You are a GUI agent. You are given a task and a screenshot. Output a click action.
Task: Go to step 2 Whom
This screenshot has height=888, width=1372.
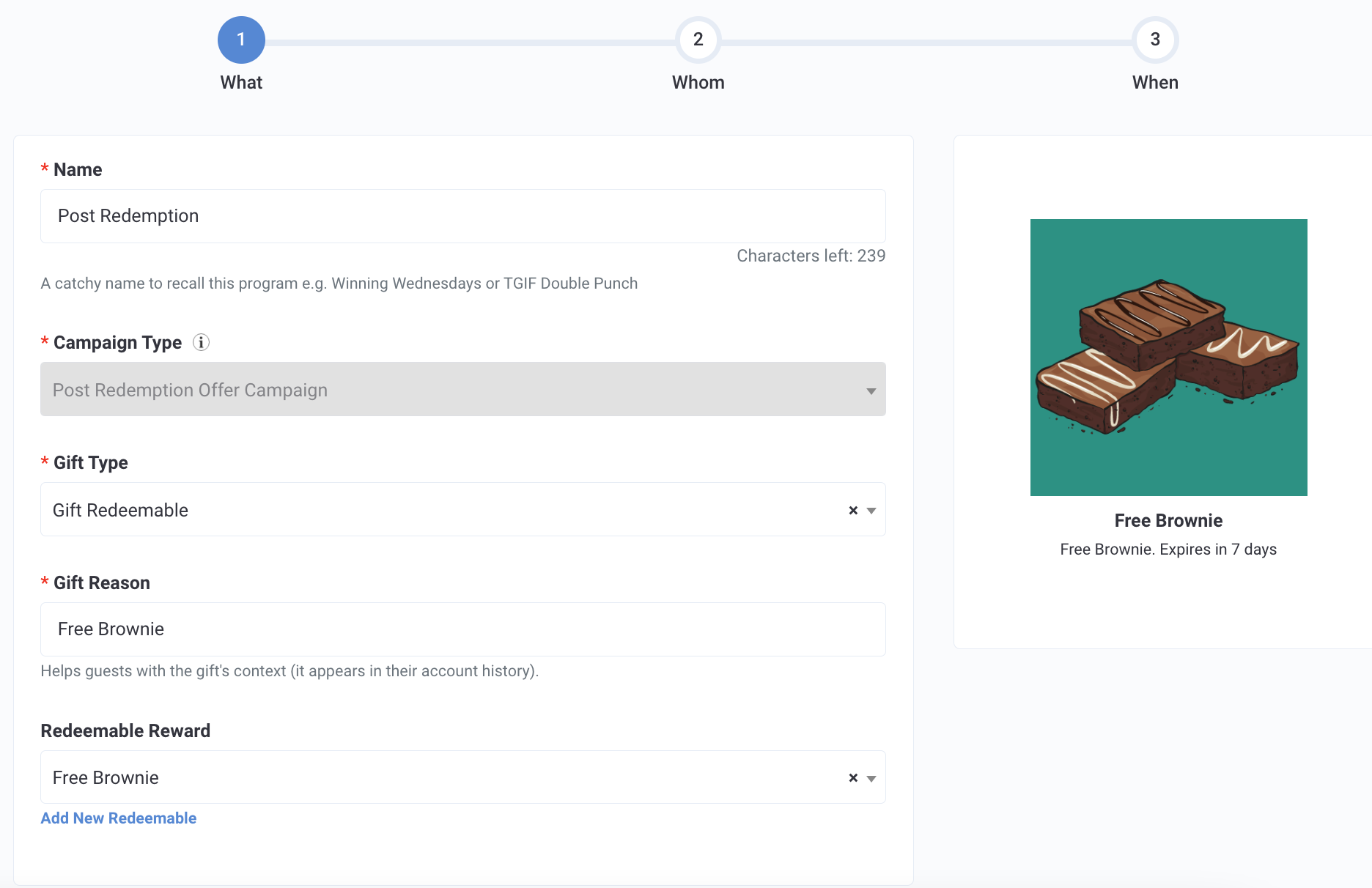coord(698,40)
